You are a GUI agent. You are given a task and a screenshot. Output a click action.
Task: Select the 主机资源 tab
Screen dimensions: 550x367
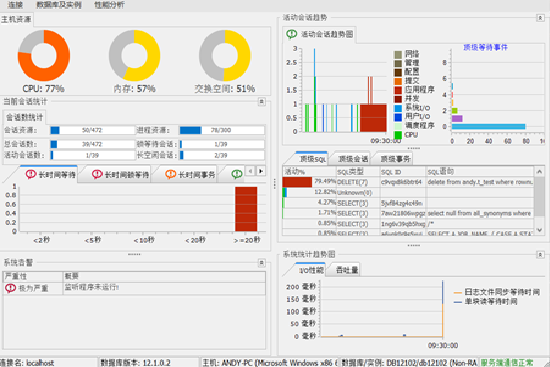click(16, 19)
